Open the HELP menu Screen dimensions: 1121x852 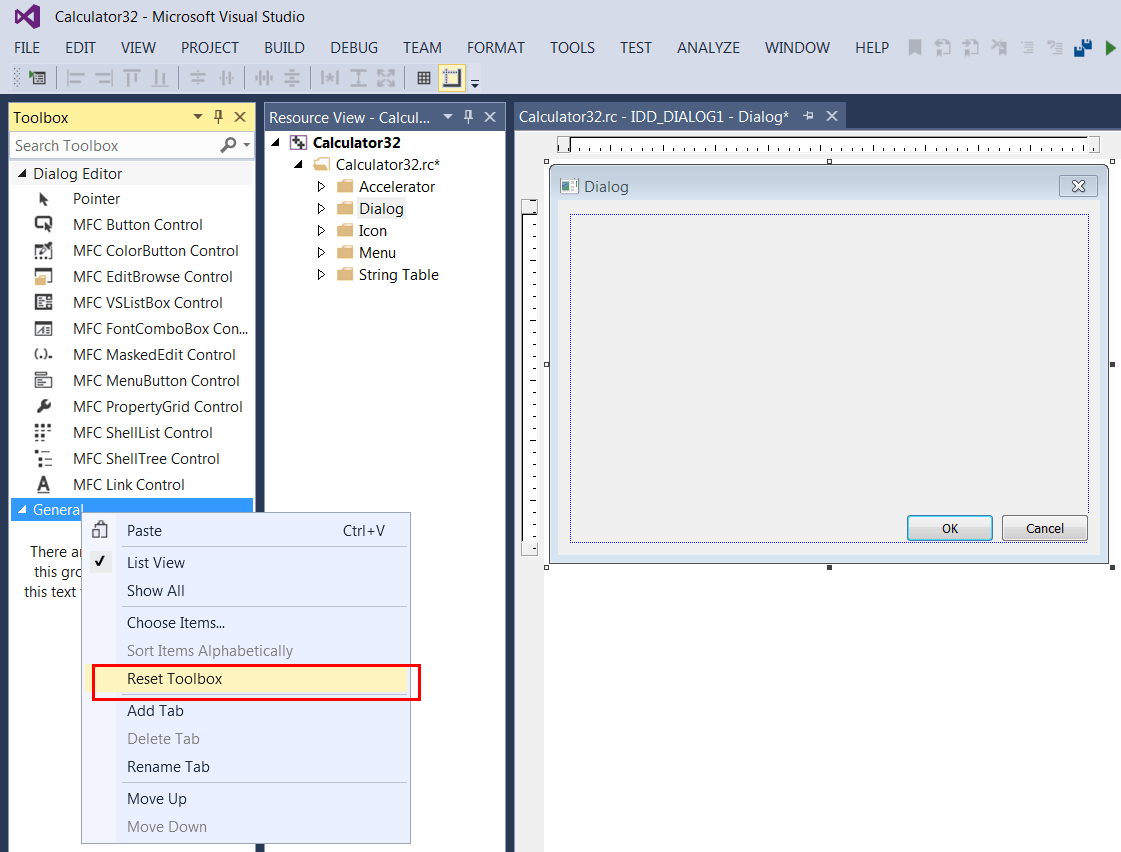tap(872, 48)
